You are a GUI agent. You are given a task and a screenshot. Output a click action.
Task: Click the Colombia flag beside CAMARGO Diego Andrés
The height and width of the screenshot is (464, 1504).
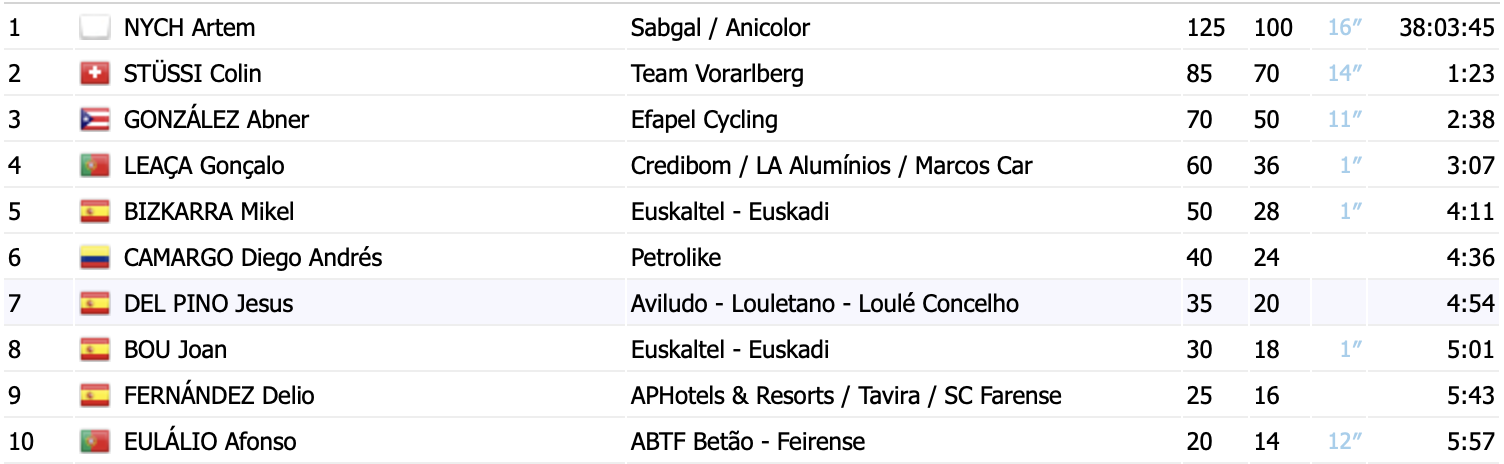click(x=94, y=258)
